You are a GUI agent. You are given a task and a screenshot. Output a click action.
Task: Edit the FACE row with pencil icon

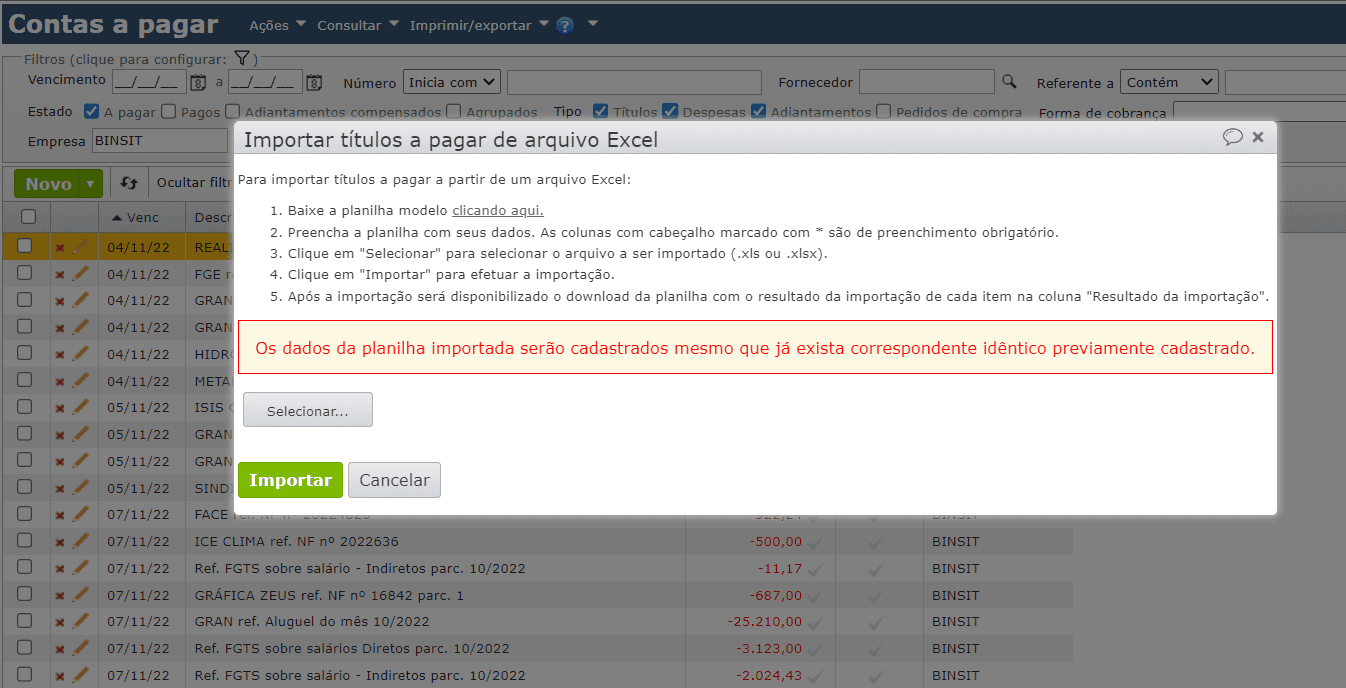point(80,514)
